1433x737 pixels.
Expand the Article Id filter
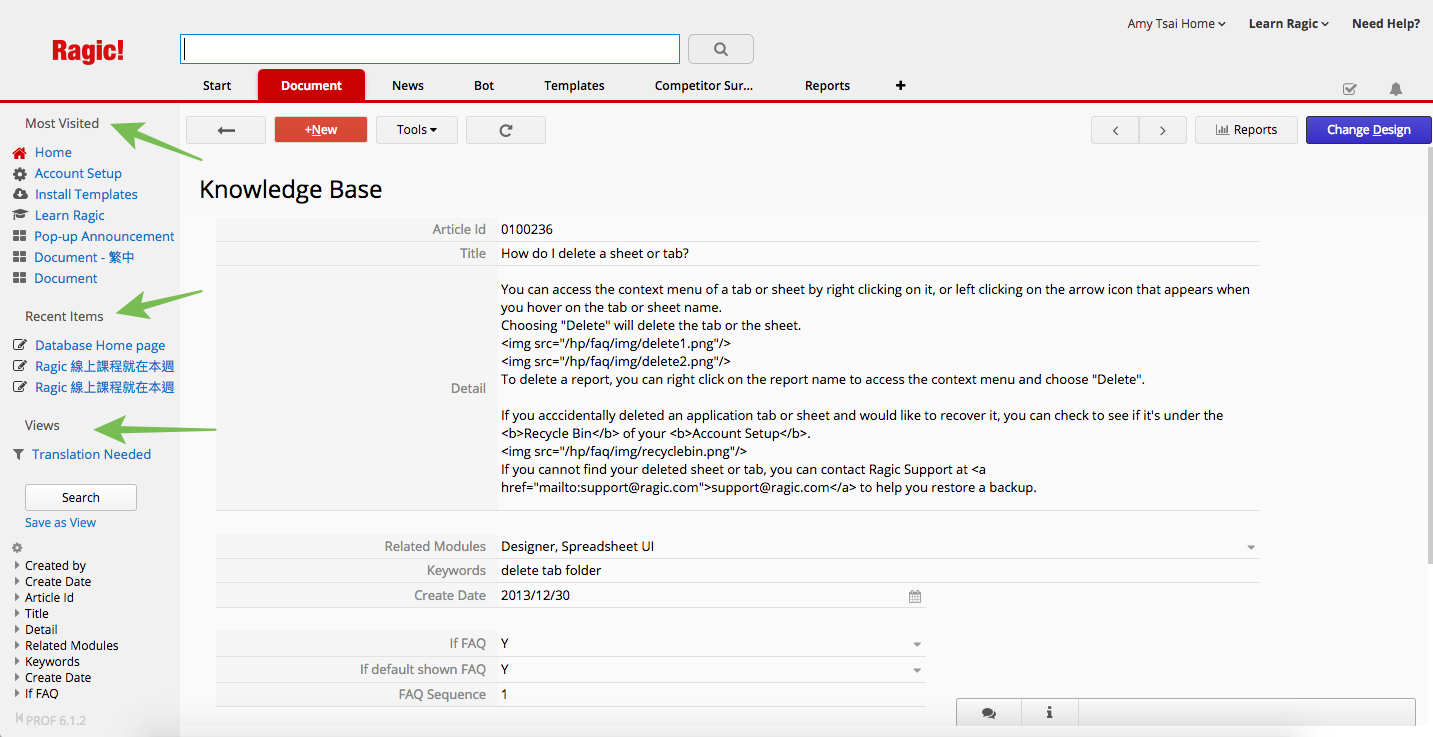coord(18,597)
